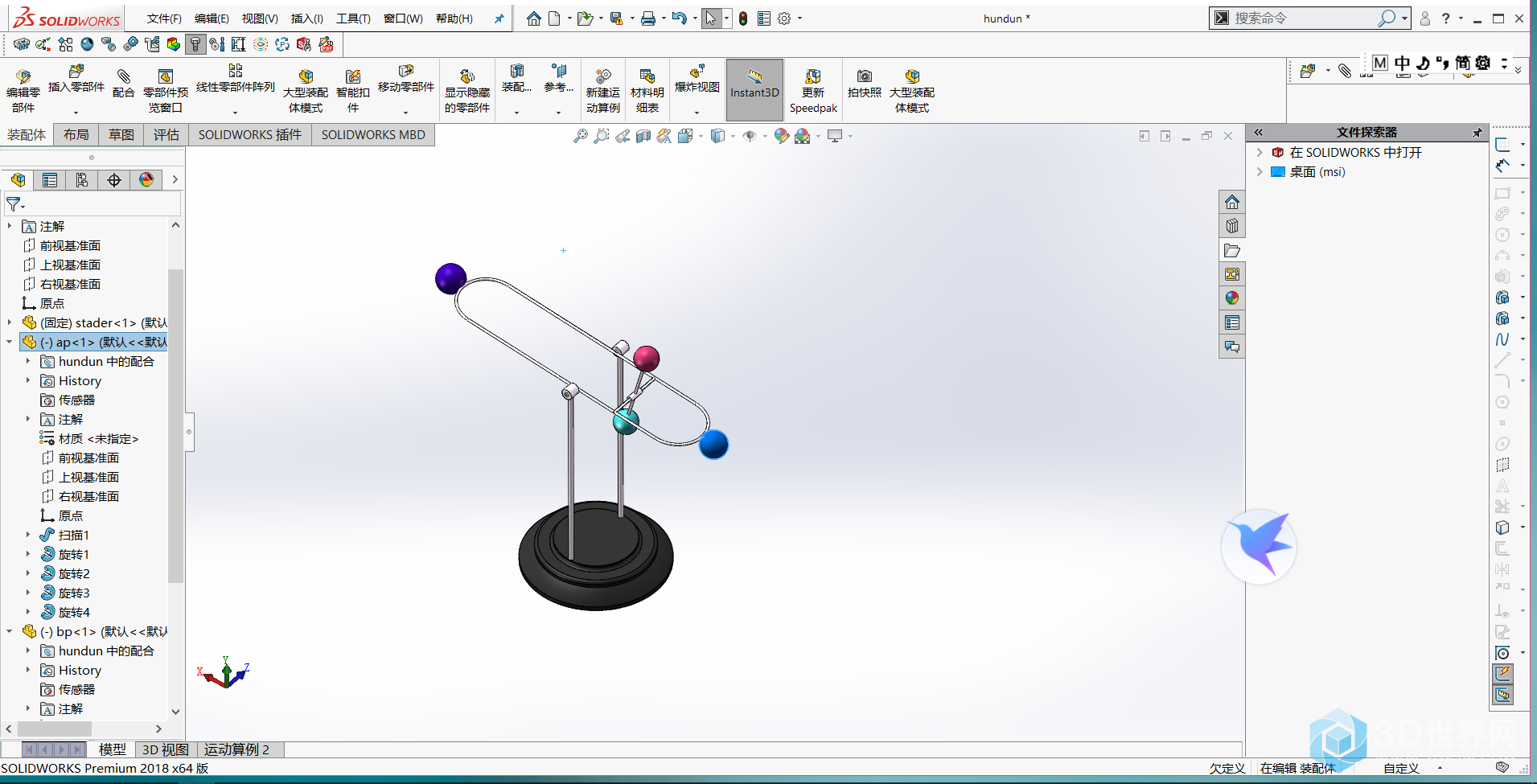Expand the stader<1> component node
Image resolution: width=1537 pixels, height=784 pixels.
(x=10, y=322)
